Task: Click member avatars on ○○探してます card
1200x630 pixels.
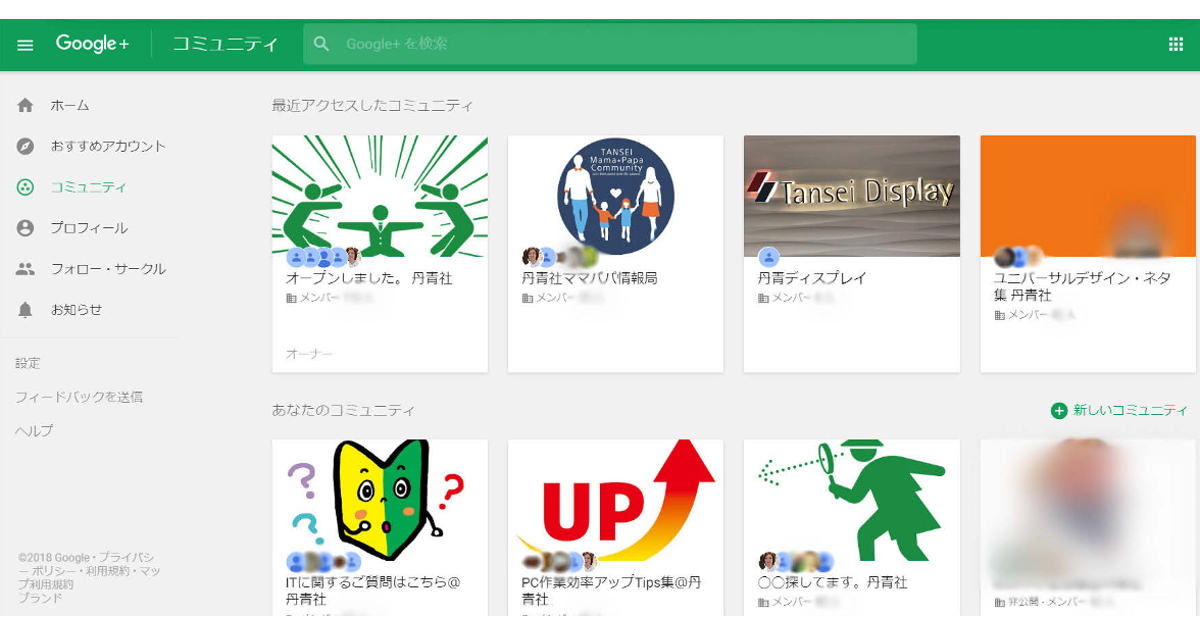Action: coord(795,561)
